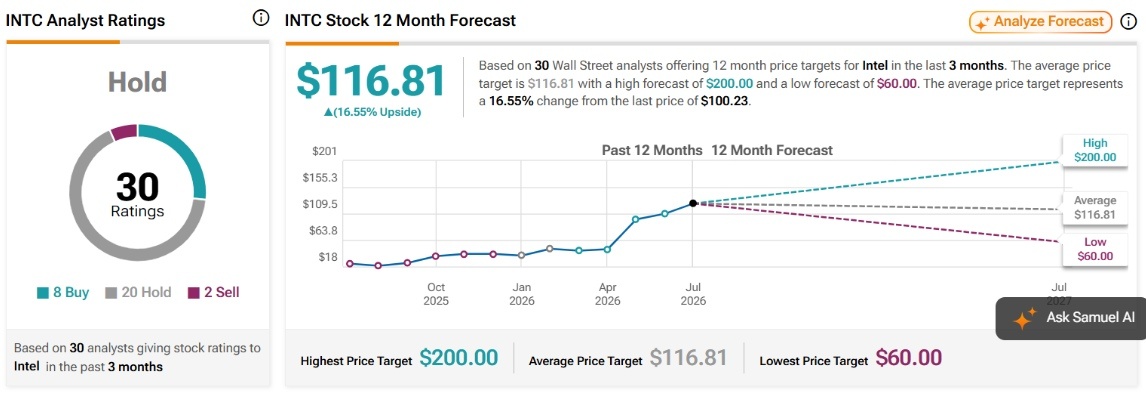Click the gray Hold legend square
Image resolution: width=1146 pixels, height=399 pixels.
point(111,293)
